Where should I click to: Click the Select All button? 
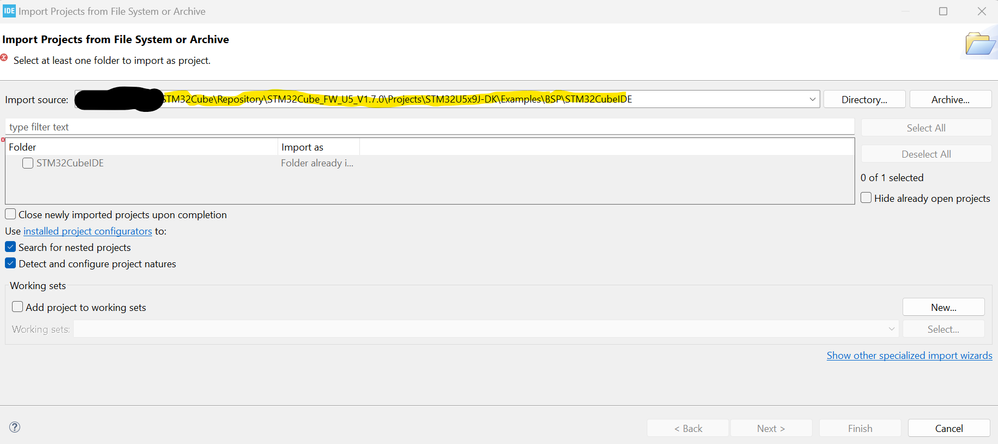click(926, 128)
